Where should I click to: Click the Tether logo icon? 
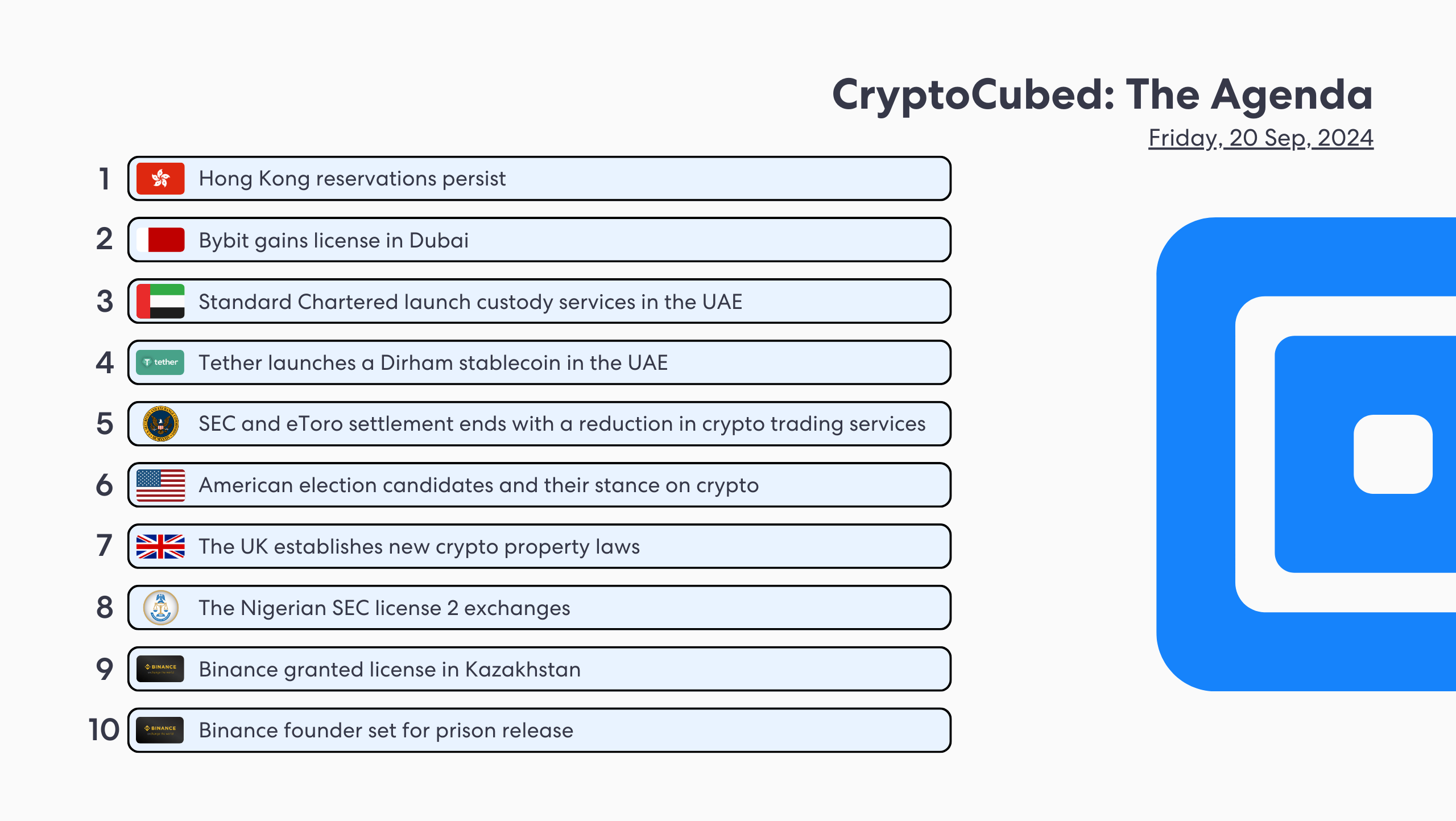[160, 362]
